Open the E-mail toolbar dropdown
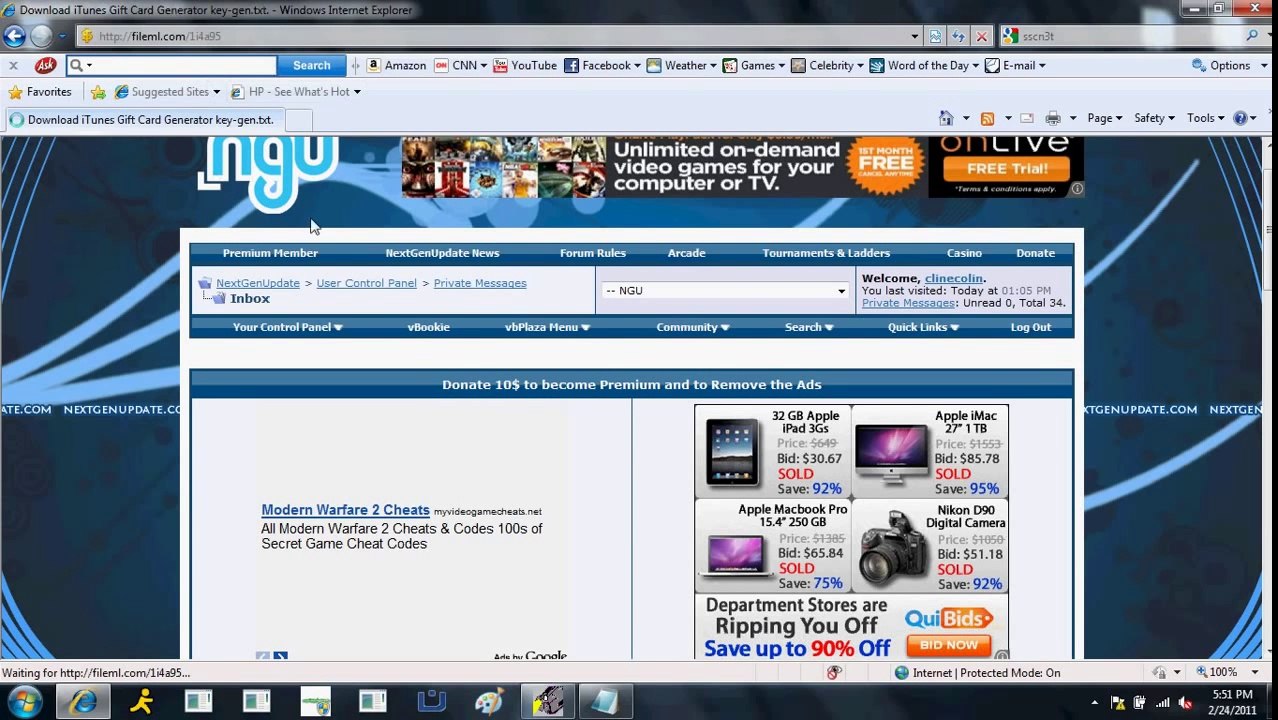The image size is (1278, 720). tap(1042, 66)
